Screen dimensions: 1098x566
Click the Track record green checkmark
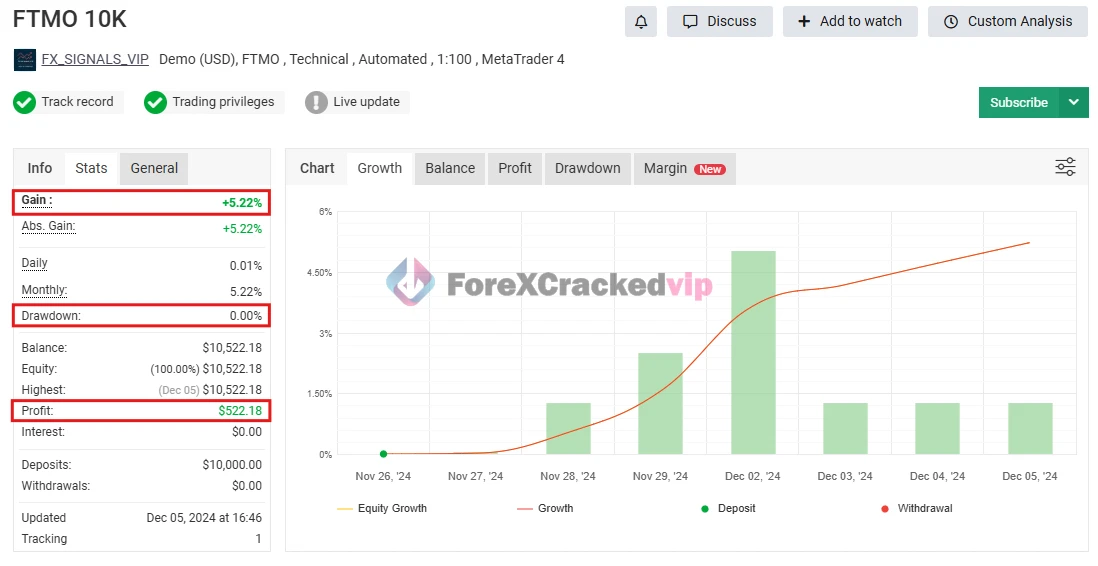[24, 102]
